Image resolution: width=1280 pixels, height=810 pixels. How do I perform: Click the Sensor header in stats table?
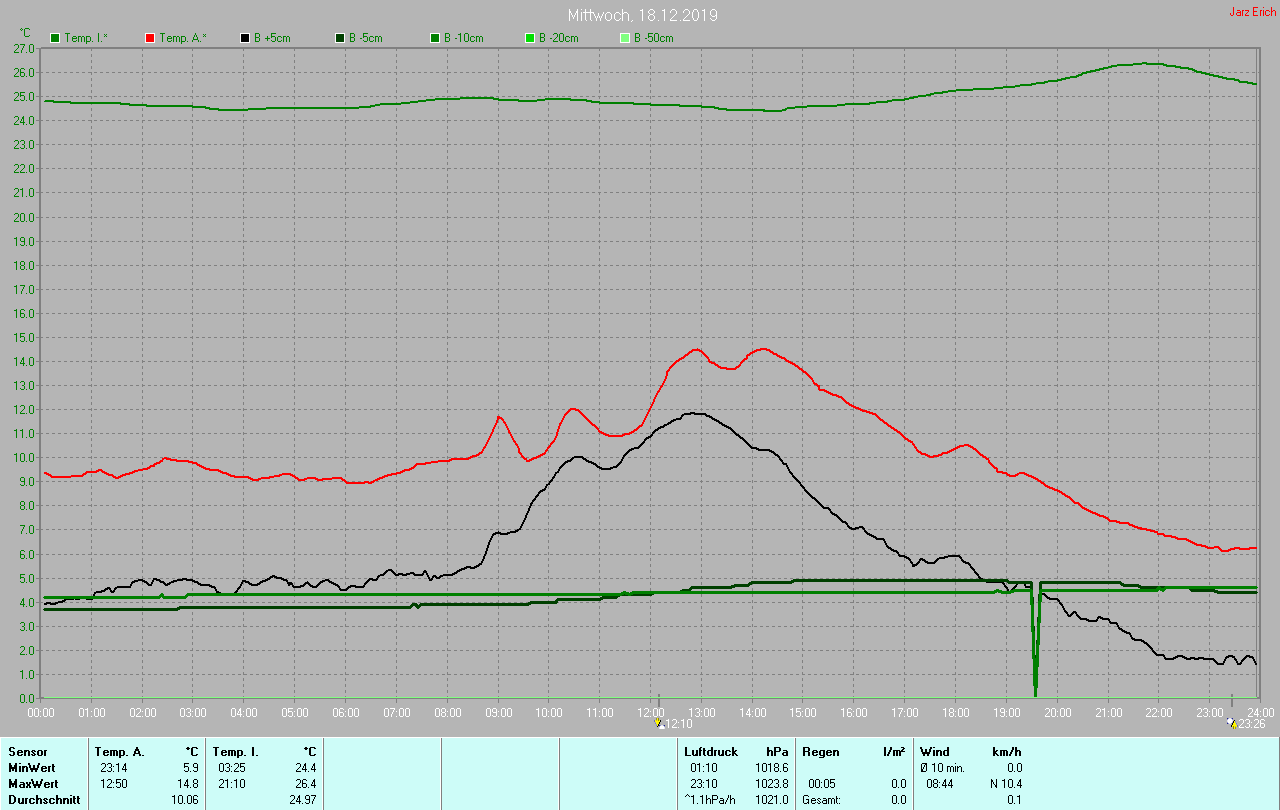[27, 752]
